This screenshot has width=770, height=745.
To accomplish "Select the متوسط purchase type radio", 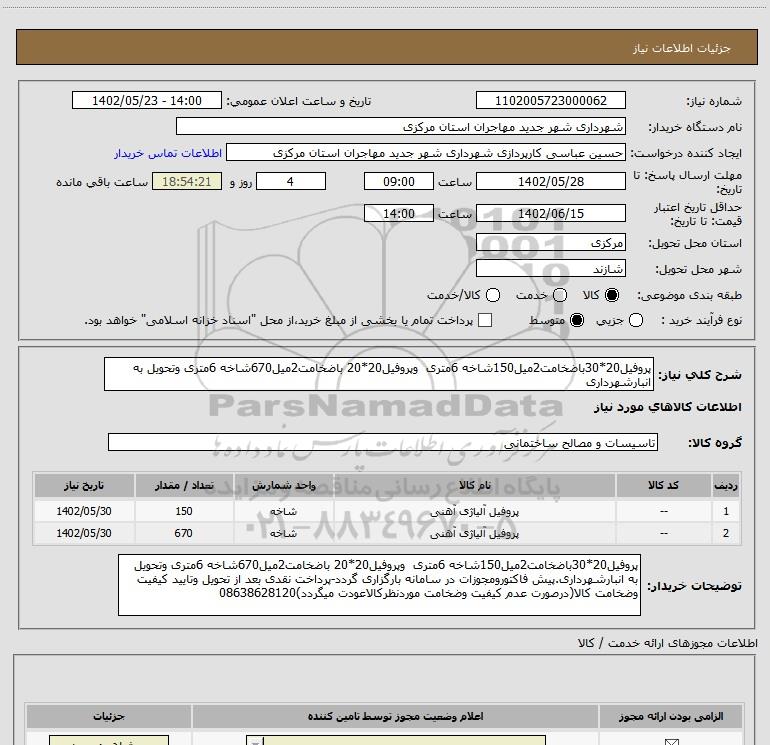I will 577,320.
